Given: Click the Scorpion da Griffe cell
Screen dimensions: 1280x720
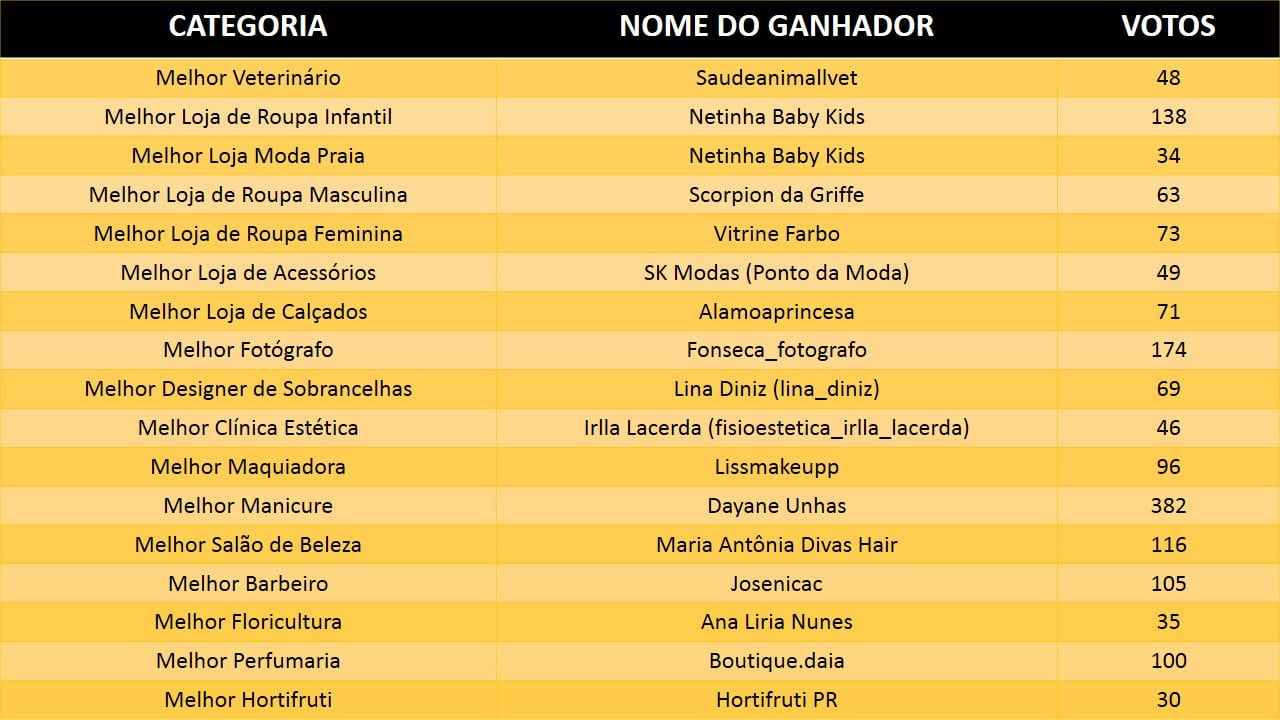Looking at the screenshot, I should pyautogui.click(x=776, y=195).
